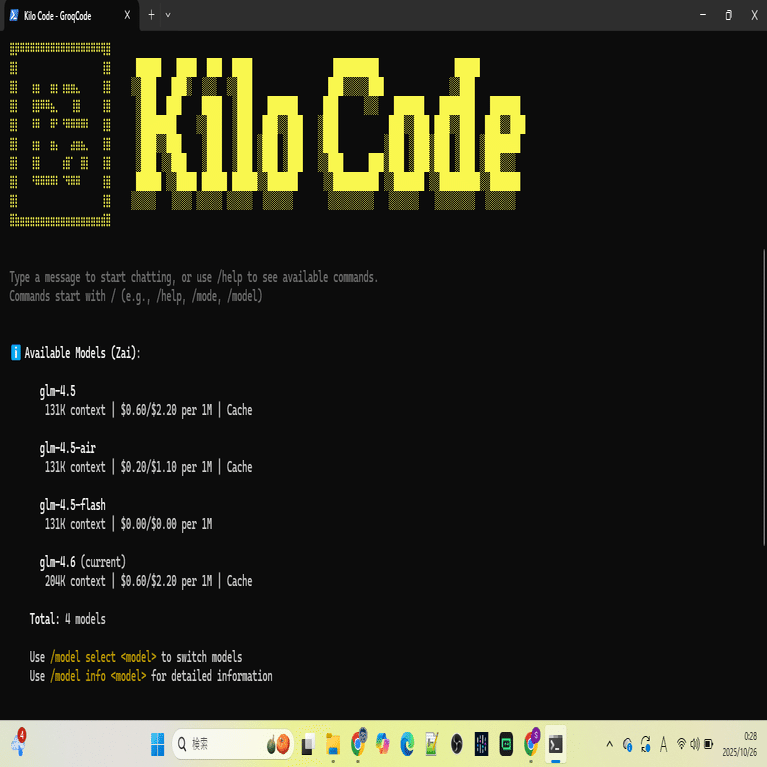Click the /model info <model> command text
This screenshot has width=767, height=767.
(x=98, y=676)
